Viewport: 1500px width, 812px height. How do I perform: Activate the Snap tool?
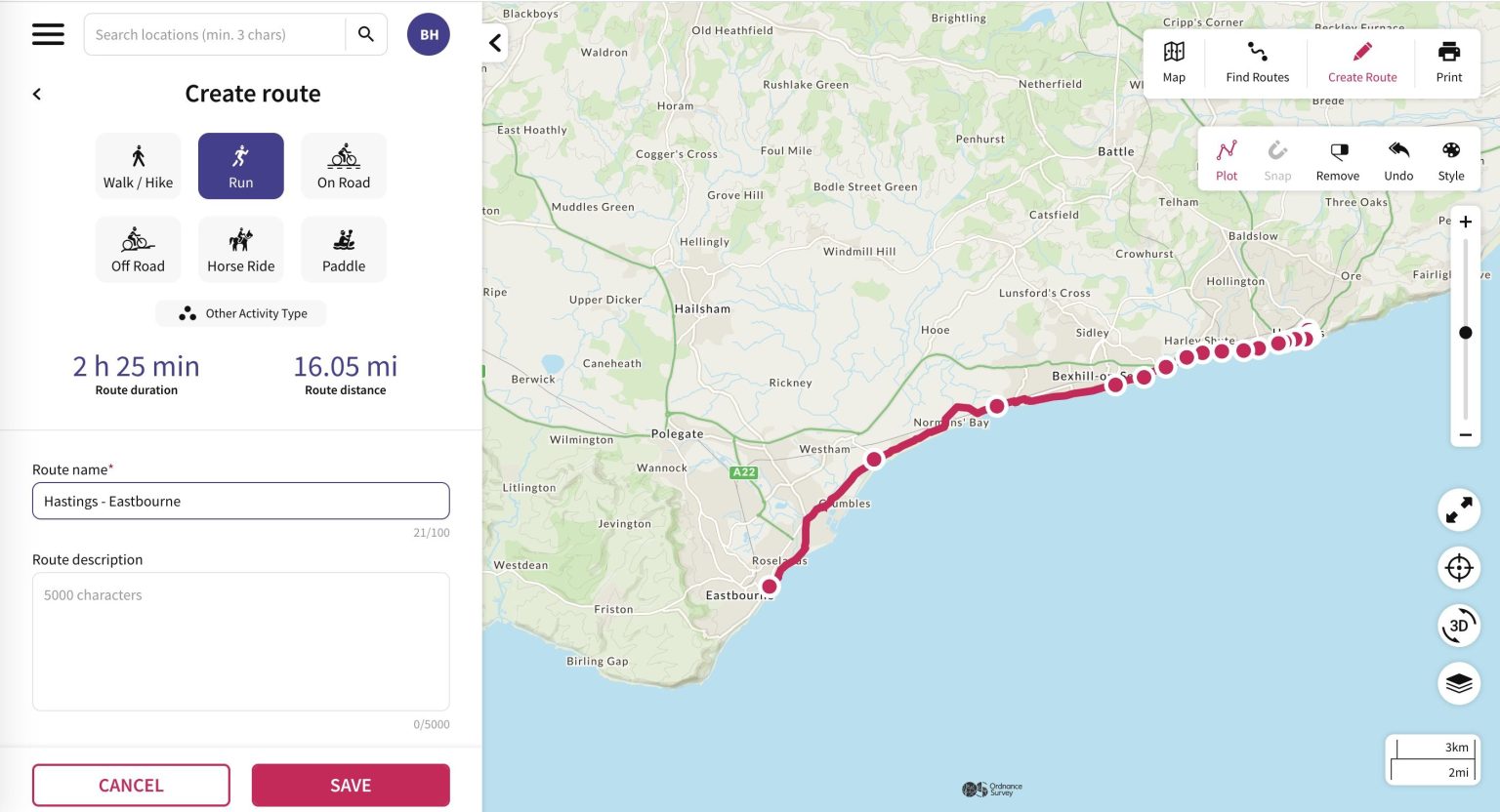tap(1277, 159)
